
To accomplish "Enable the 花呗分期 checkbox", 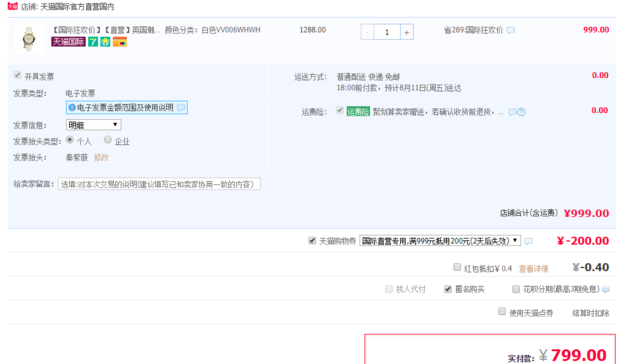I will tap(516, 289).
